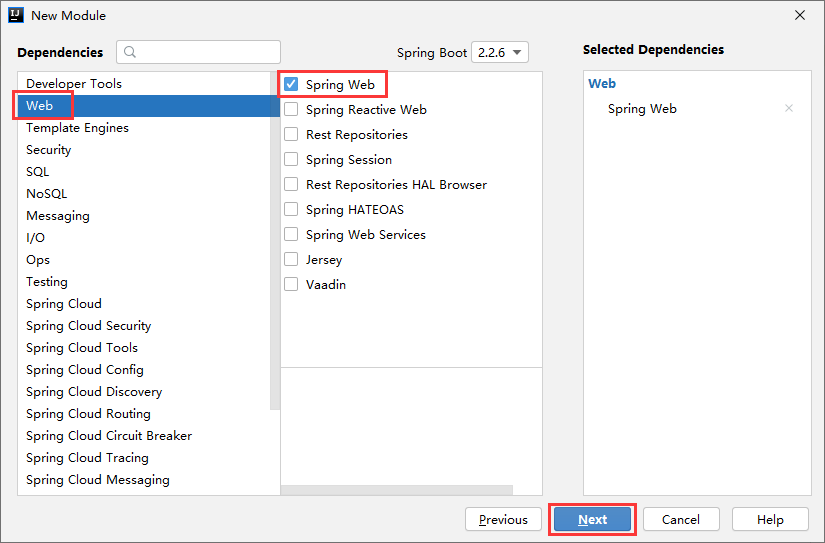Click the IntelliJ IDEA logo icon
This screenshot has height=543, width=825.
point(16,15)
